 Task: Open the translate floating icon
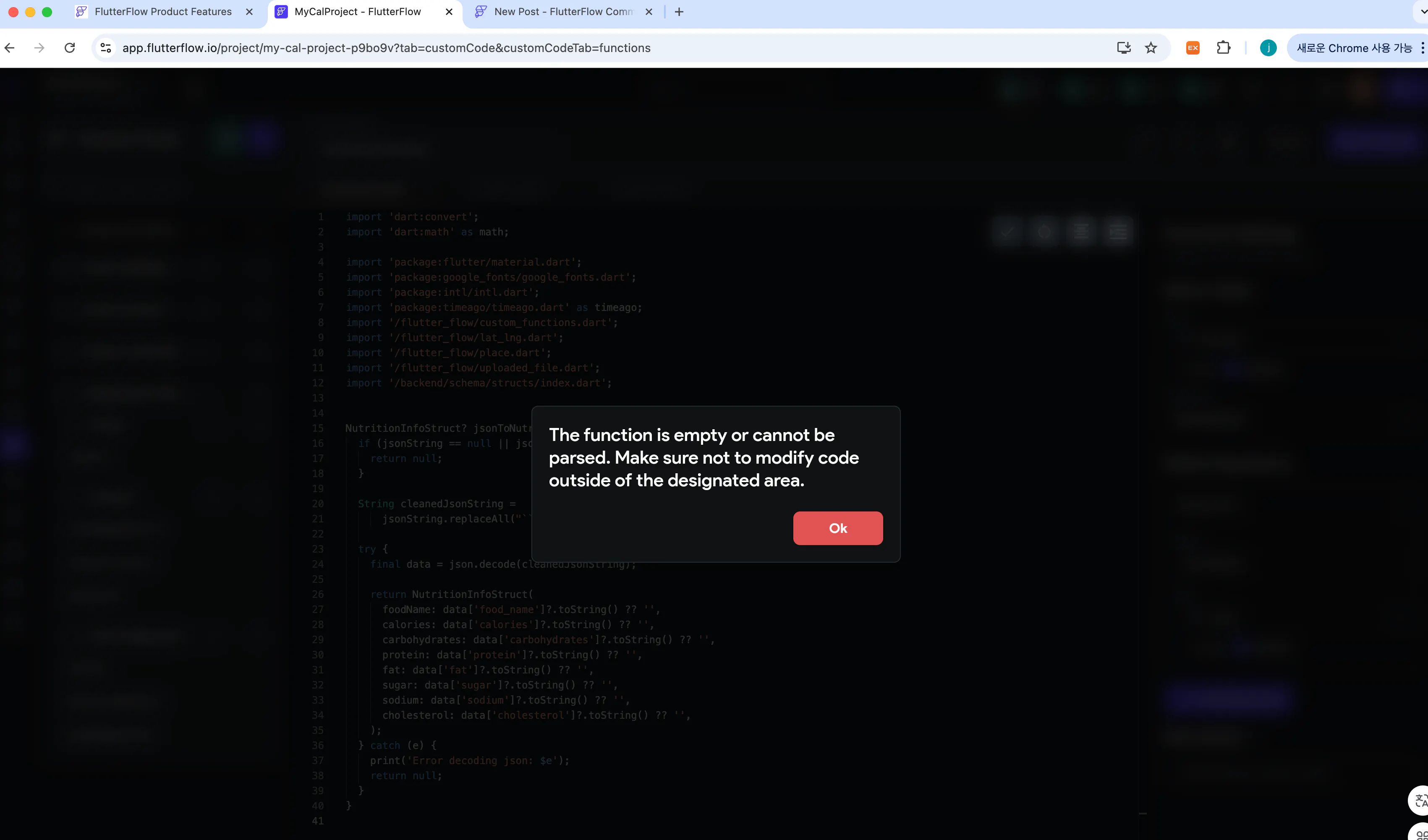tap(1420, 800)
